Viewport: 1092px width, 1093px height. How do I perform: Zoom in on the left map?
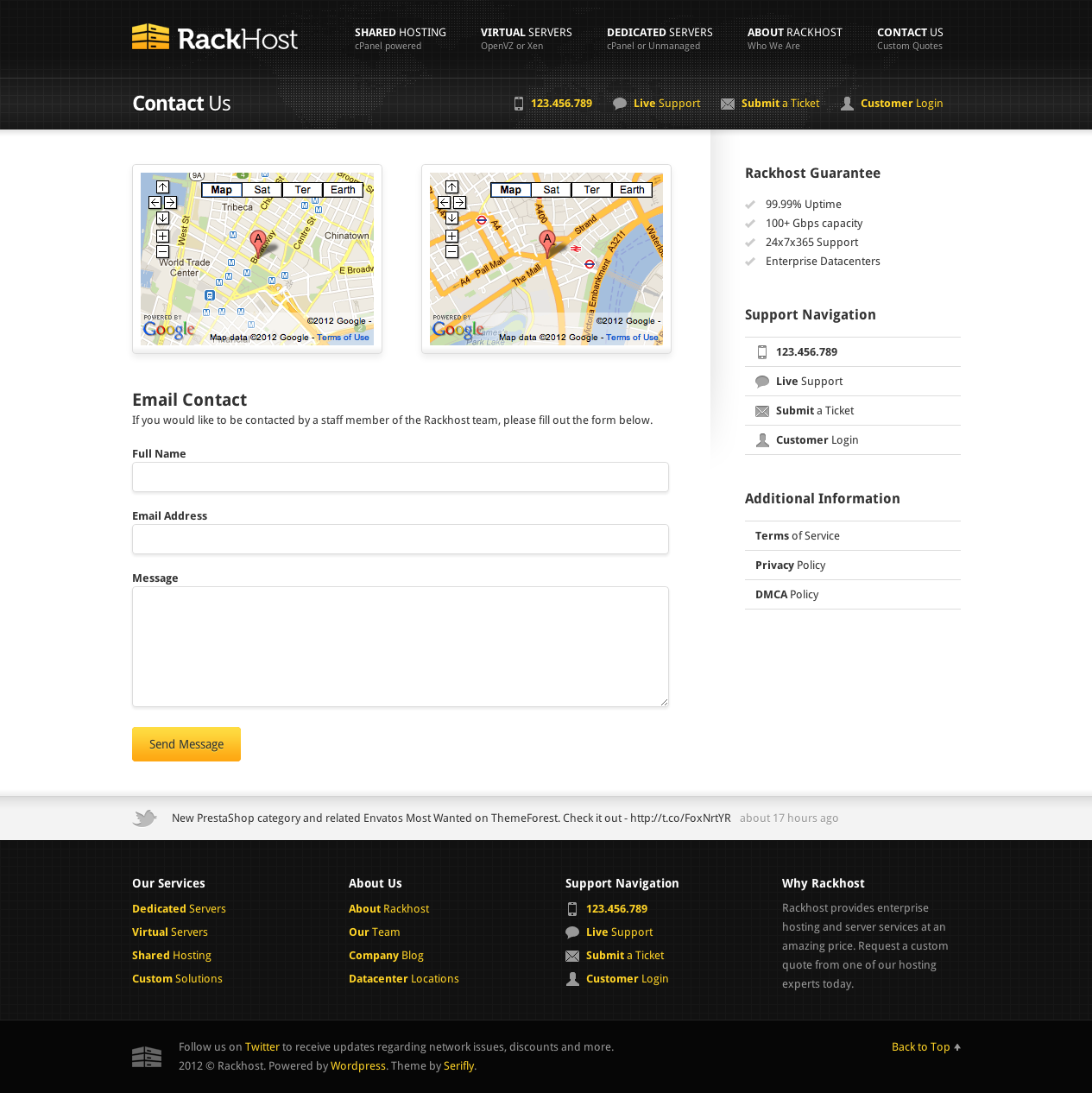click(162, 236)
